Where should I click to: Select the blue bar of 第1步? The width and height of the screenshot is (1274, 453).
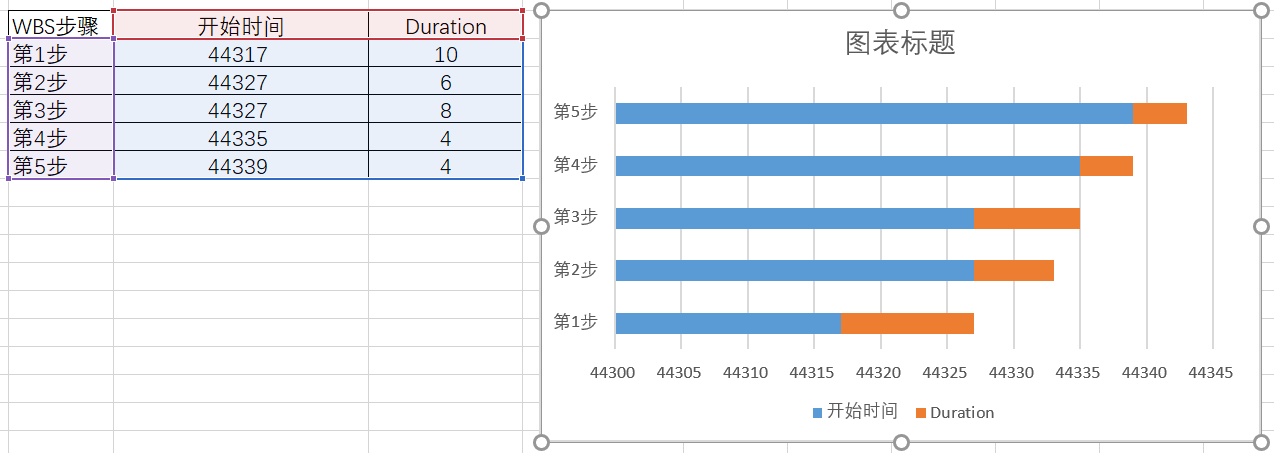pos(729,323)
